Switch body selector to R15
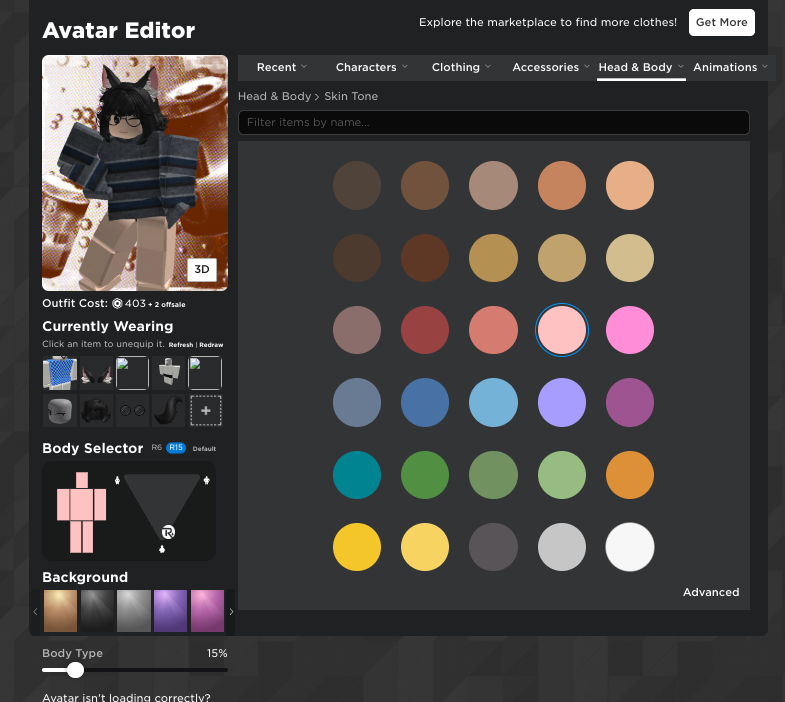The image size is (785, 702). 176,448
